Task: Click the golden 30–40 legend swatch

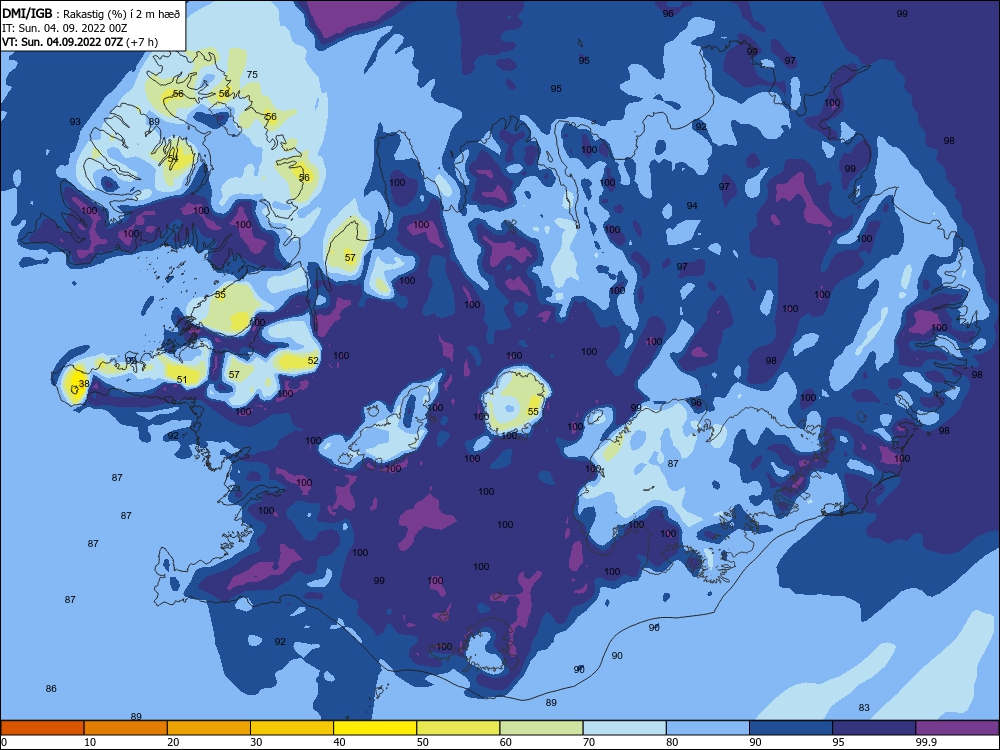Action: click(x=292, y=728)
